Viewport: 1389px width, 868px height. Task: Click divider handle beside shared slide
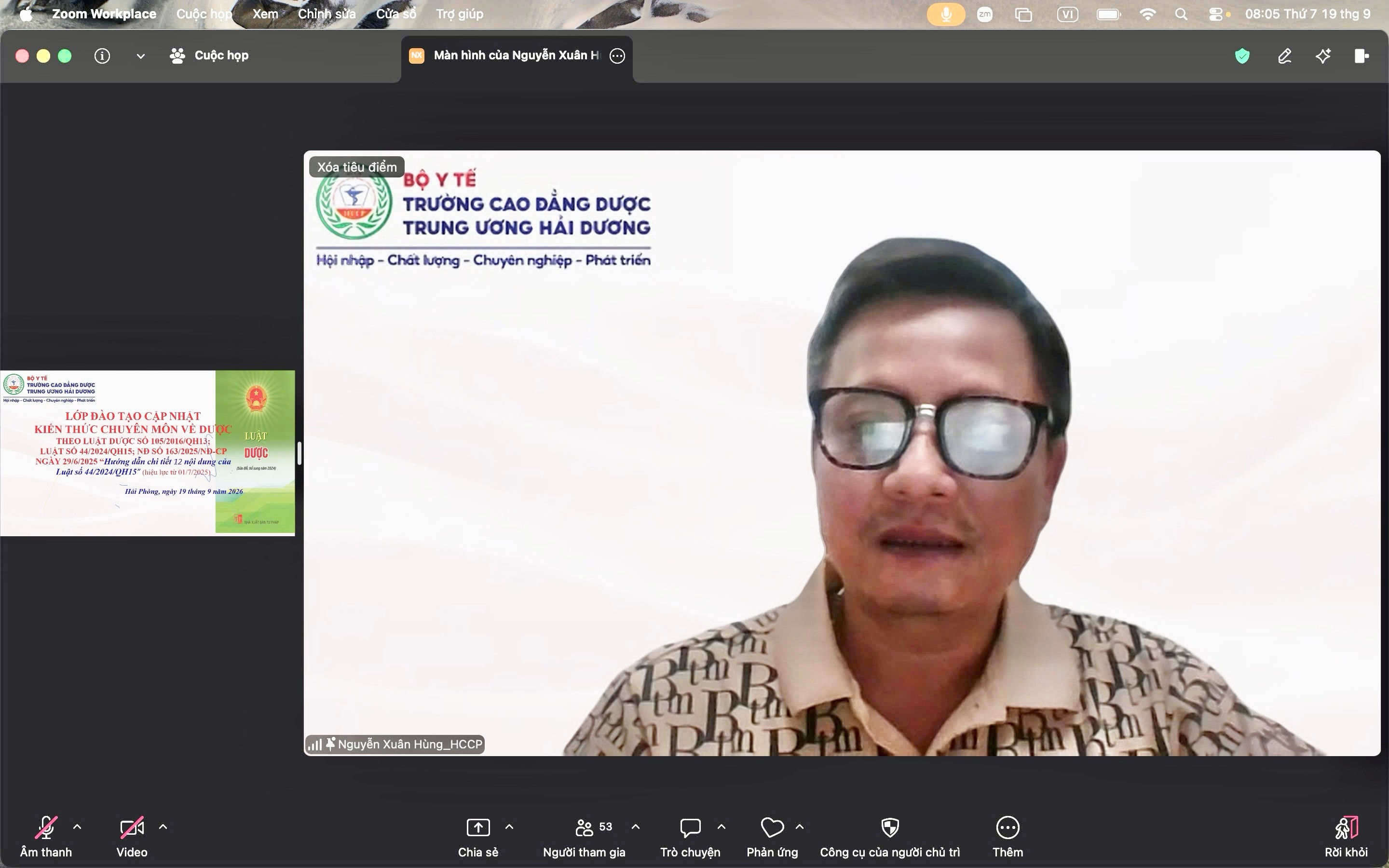(299, 453)
